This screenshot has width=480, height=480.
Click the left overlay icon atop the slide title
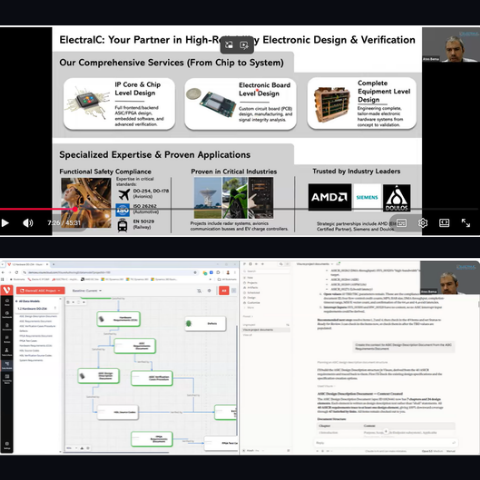pos(229,45)
